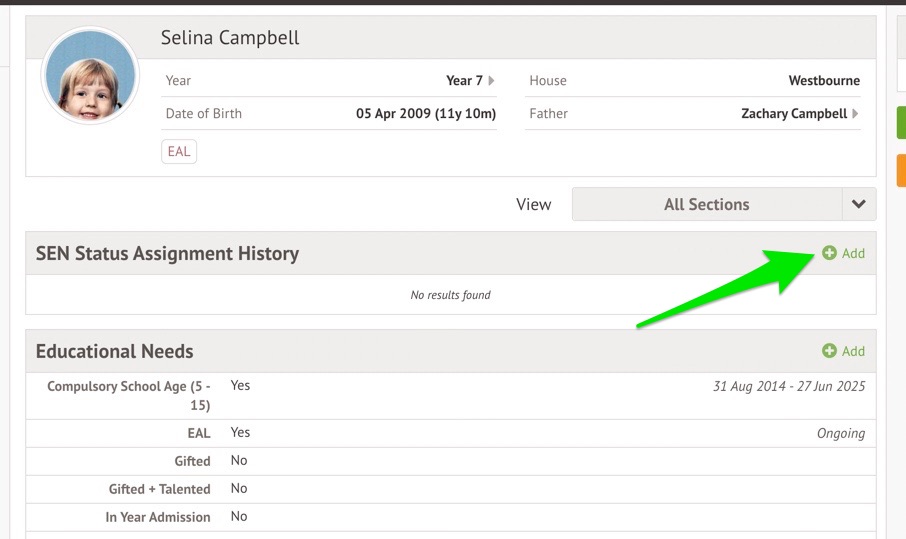Click the Educational Needs section heading
906x539 pixels.
point(115,352)
